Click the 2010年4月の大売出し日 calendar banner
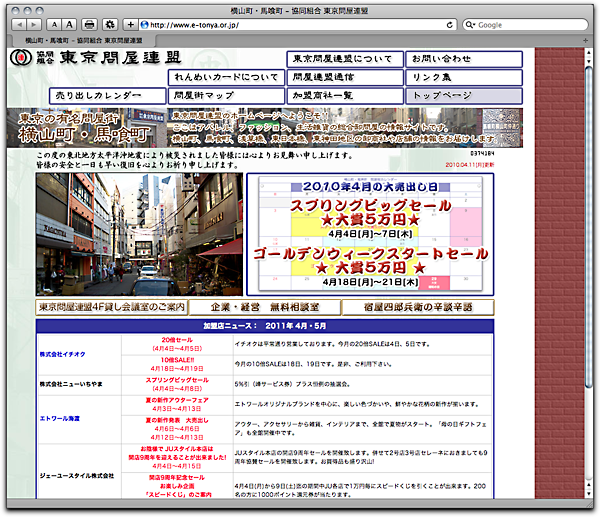Image resolution: width=600 pixels, height=517 pixels. click(x=370, y=234)
